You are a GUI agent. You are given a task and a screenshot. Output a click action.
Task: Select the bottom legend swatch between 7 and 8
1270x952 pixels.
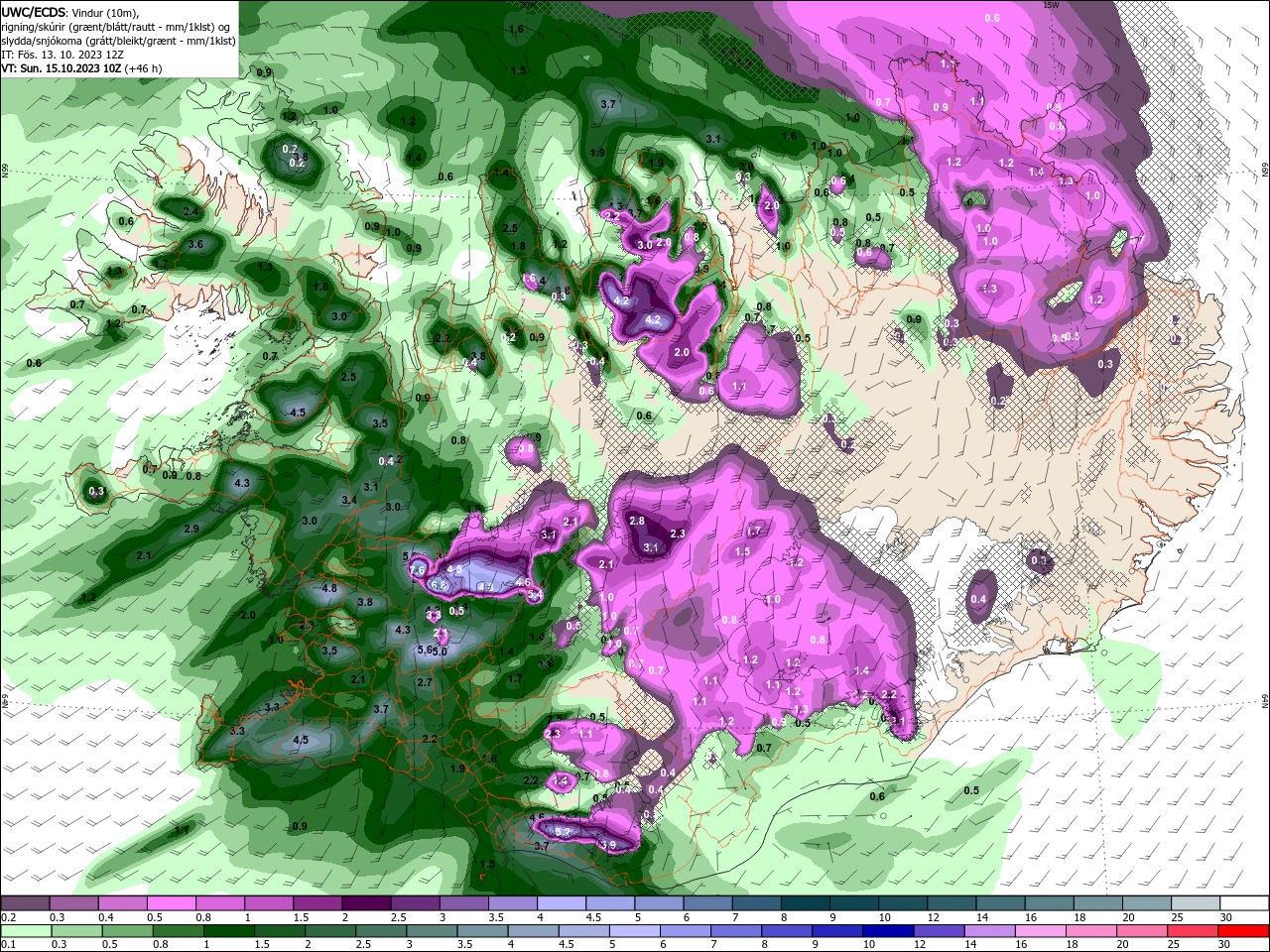tap(736, 931)
